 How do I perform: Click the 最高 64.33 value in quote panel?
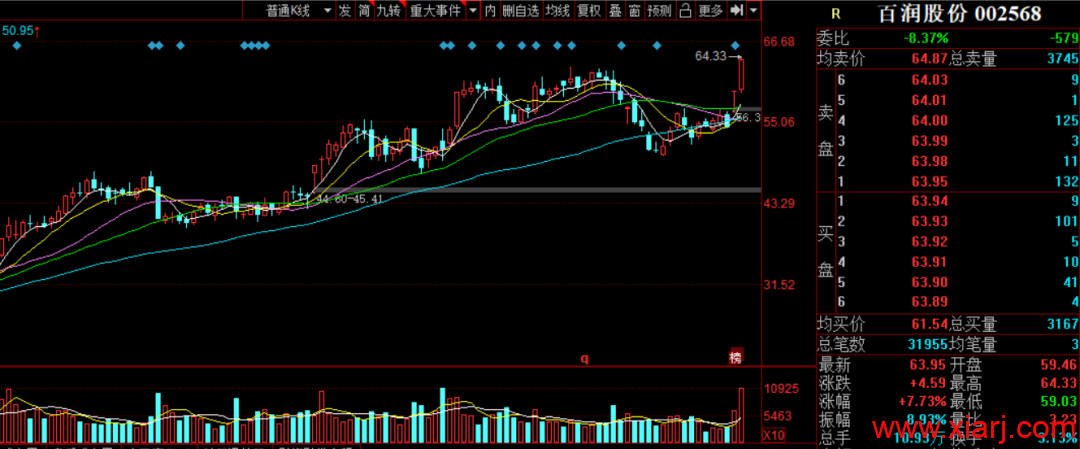[x=1060, y=384]
